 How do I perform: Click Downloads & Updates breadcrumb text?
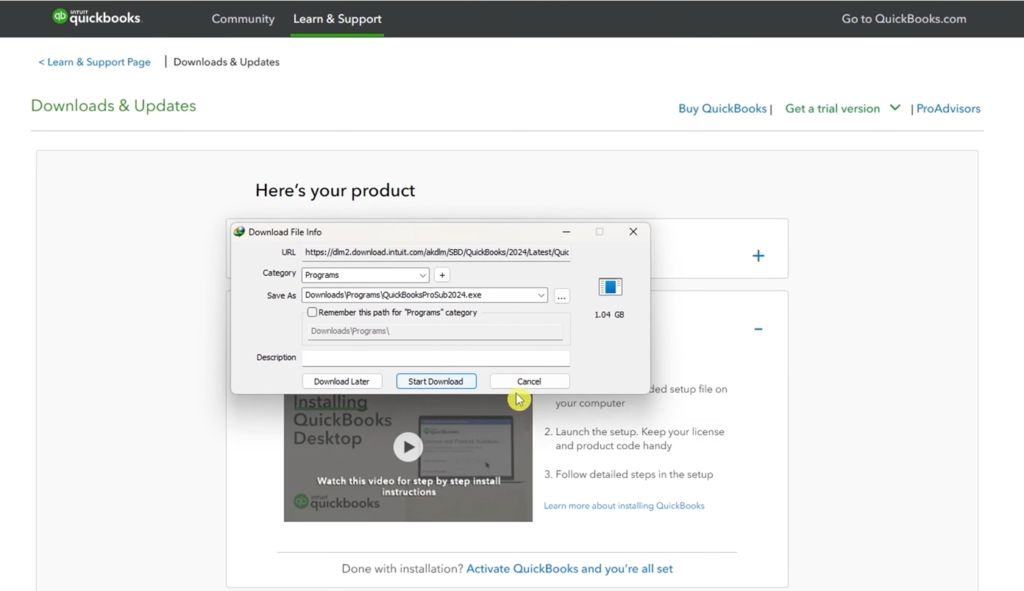pos(226,62)
